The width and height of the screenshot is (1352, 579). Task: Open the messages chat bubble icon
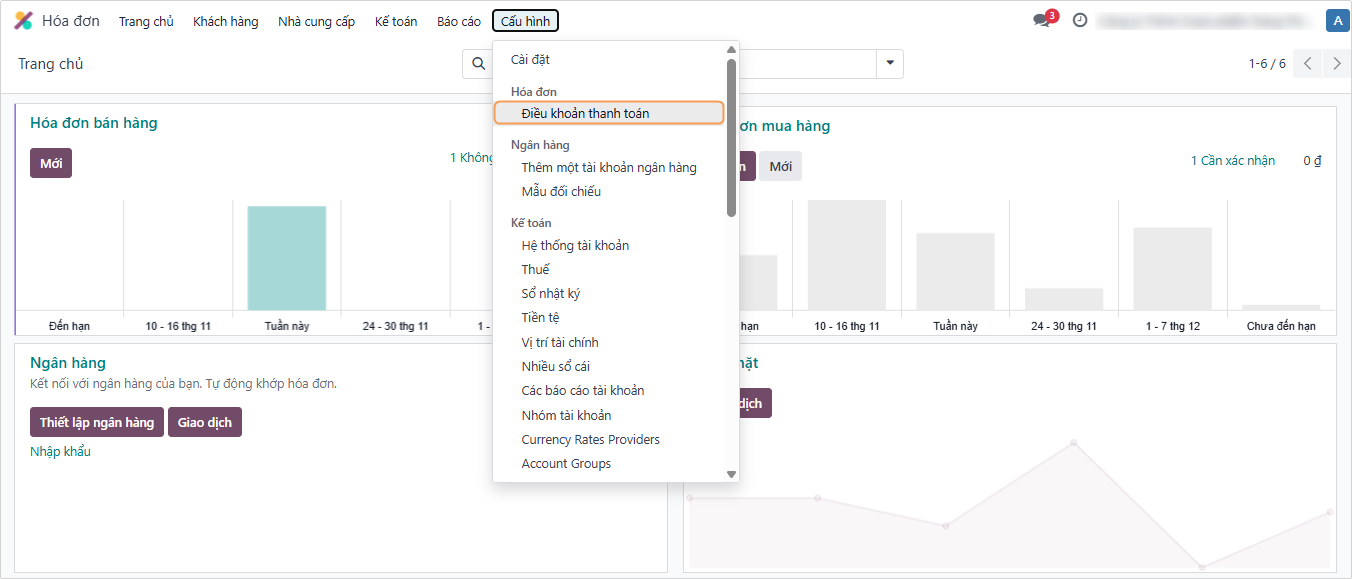tap(1042, 20)
